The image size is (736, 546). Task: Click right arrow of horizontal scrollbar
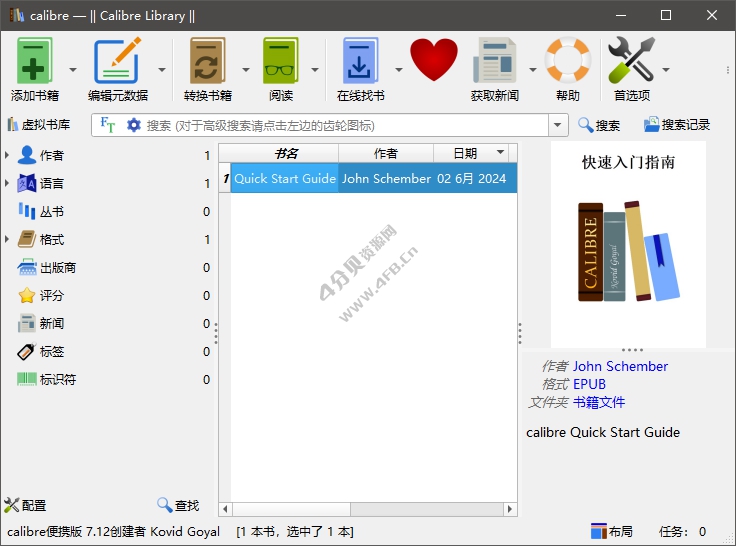pyautogui.click(x=510, y=509)
